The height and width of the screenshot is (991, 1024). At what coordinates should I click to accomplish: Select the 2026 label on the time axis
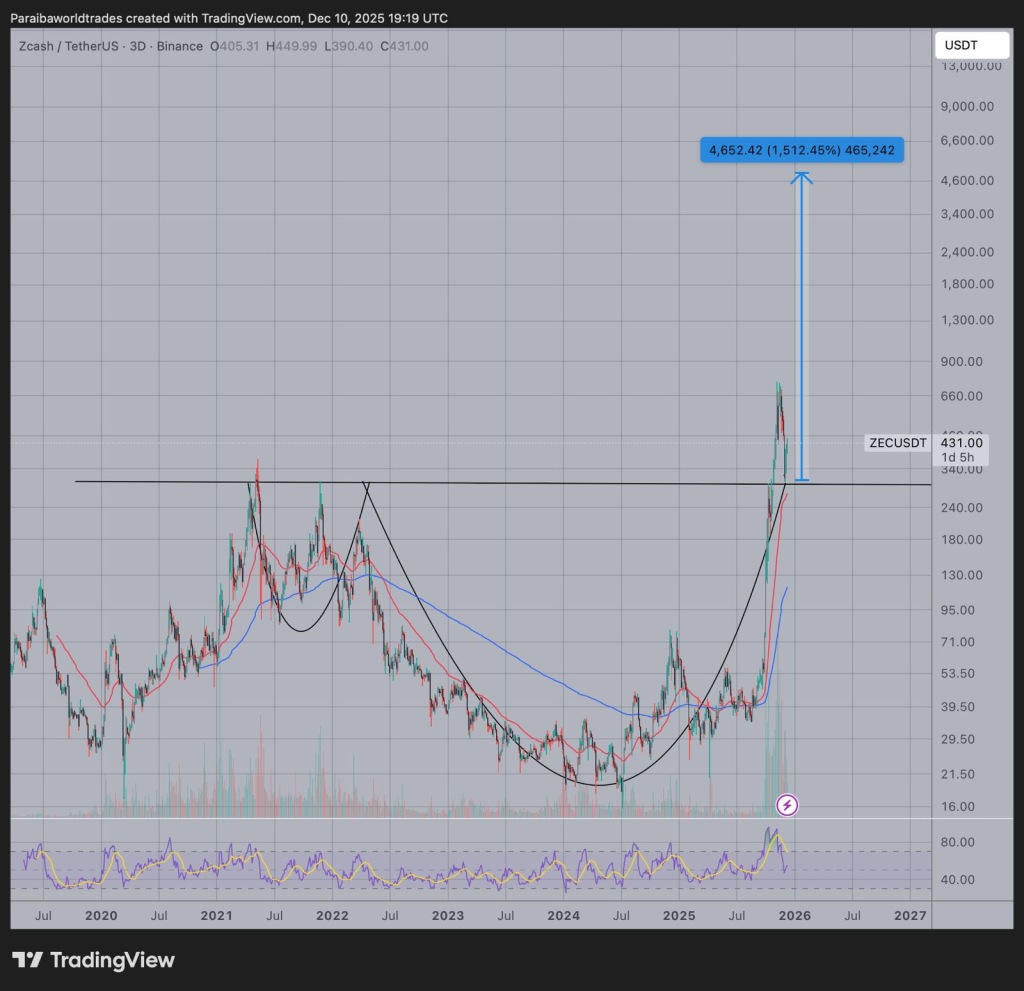[794, 915]
